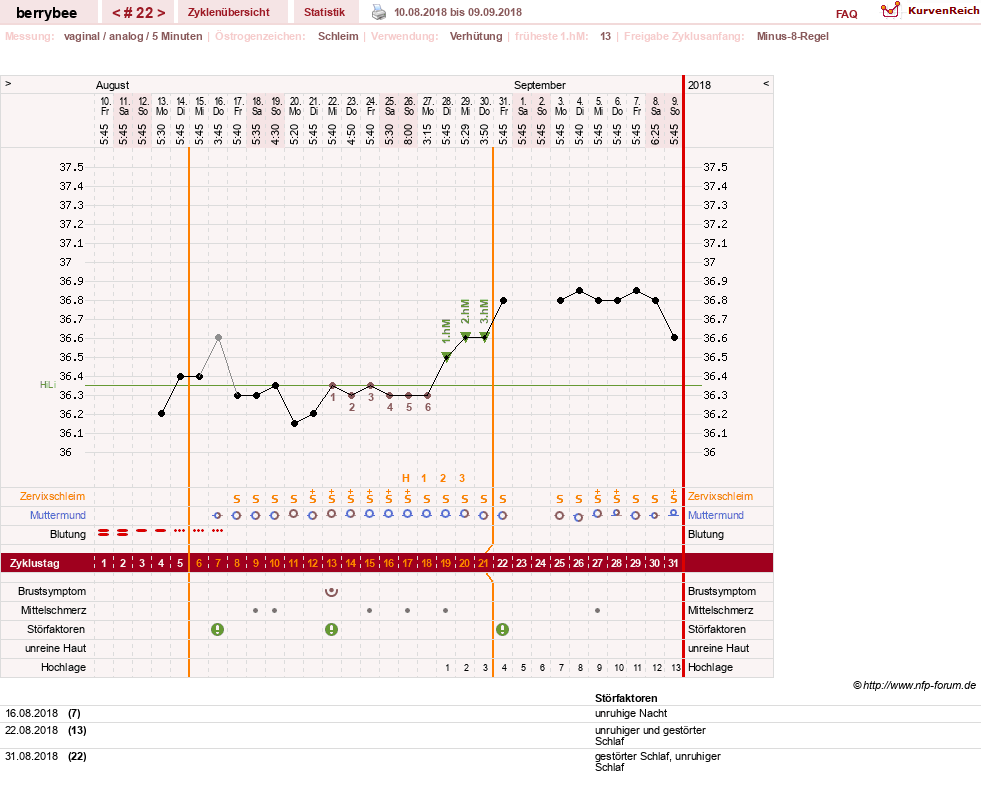Image resolution: width=981 pixels, height=805 pixels.
Task: Click the Zyklustag row label
Action: coord(35,563)
